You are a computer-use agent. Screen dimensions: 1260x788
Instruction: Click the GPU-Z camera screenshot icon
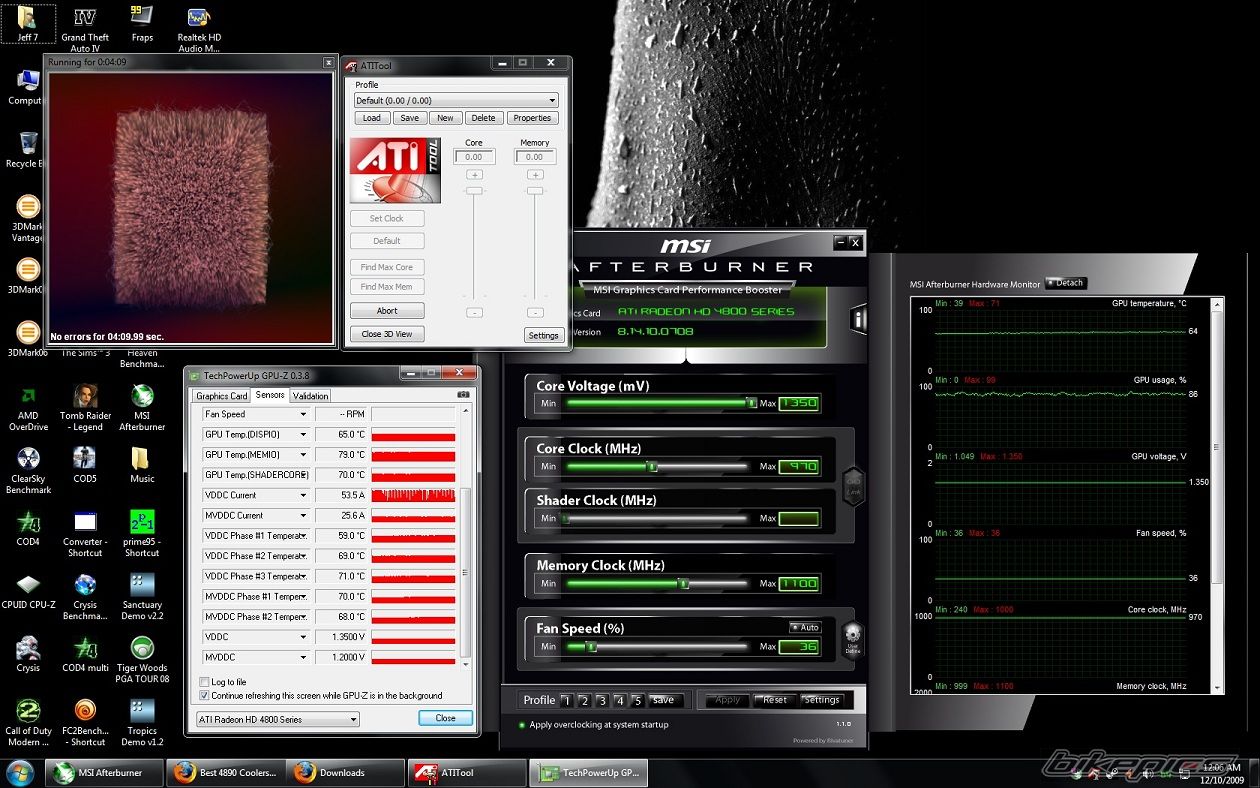(x=463, y=395)
